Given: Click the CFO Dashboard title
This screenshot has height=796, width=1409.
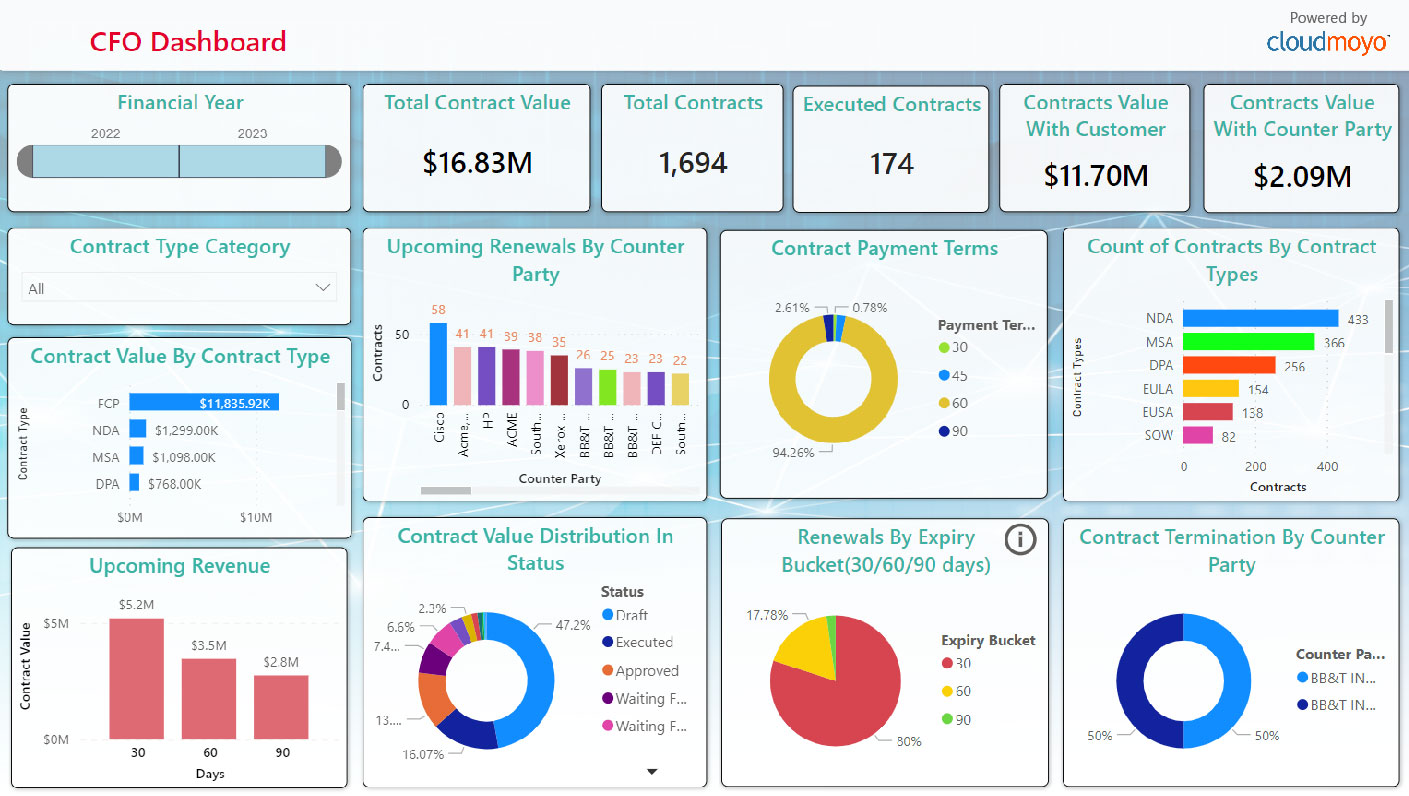Looking at the screenshot, I should coord(188,42).
